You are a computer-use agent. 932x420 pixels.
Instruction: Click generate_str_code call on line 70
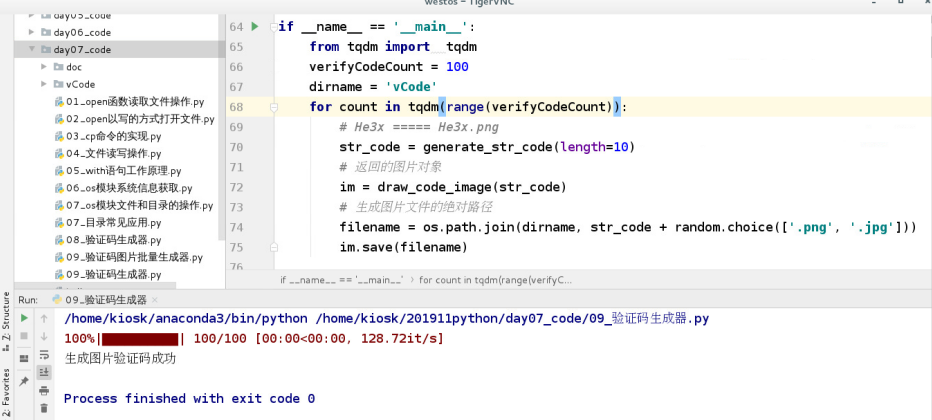[x=487, y=147]
